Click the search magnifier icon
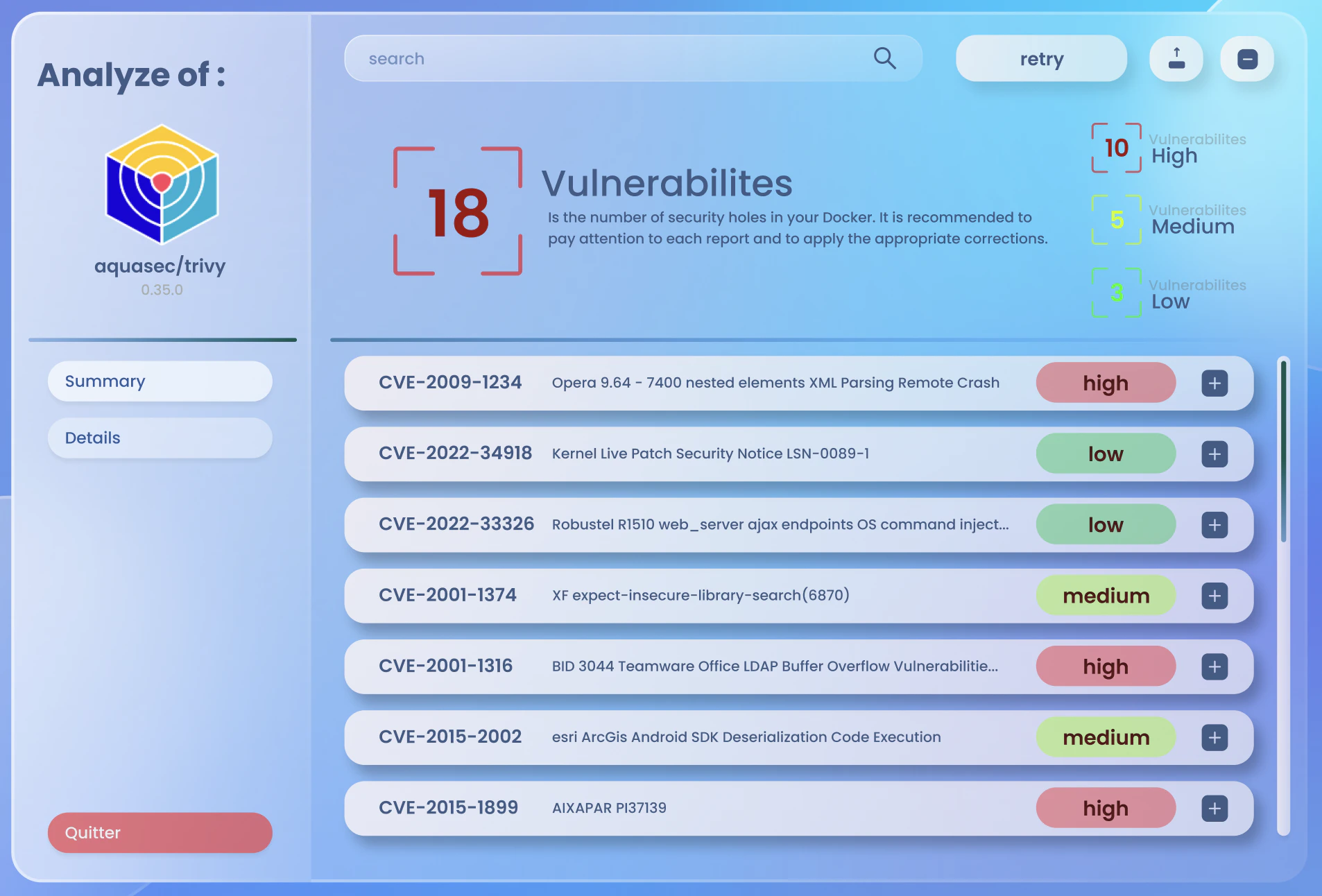1322x896 pixels. coord(884,58)
